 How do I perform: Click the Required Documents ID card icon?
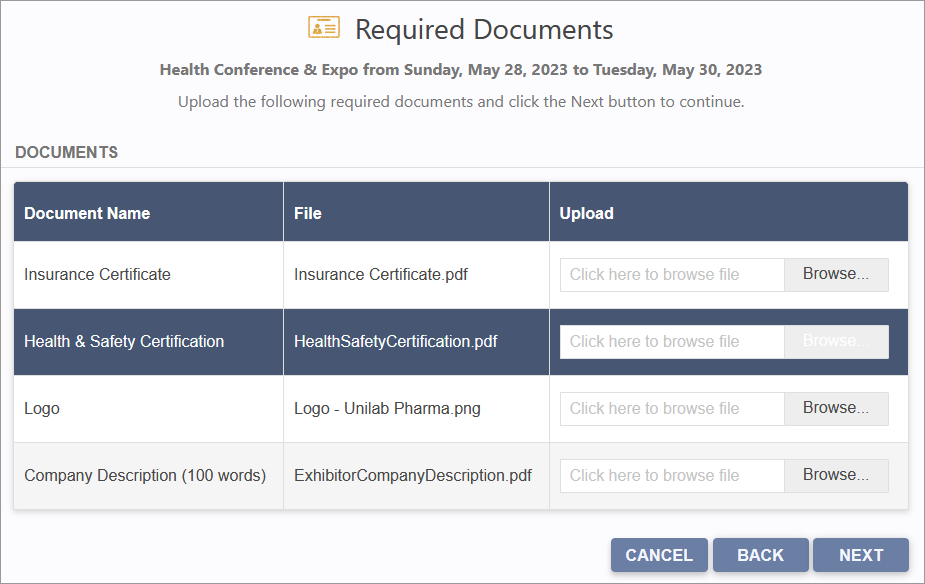[x=324, y=28]
